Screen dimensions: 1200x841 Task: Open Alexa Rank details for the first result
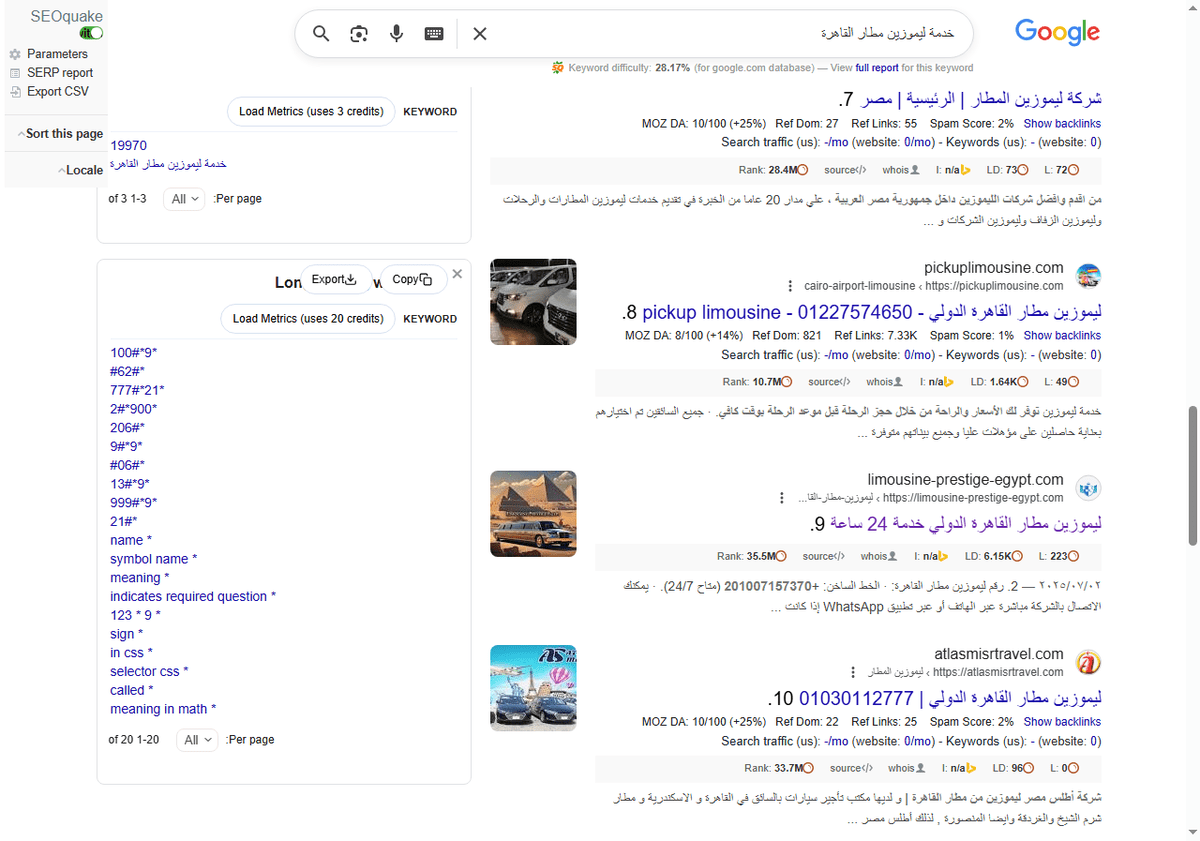click(772, 170)
